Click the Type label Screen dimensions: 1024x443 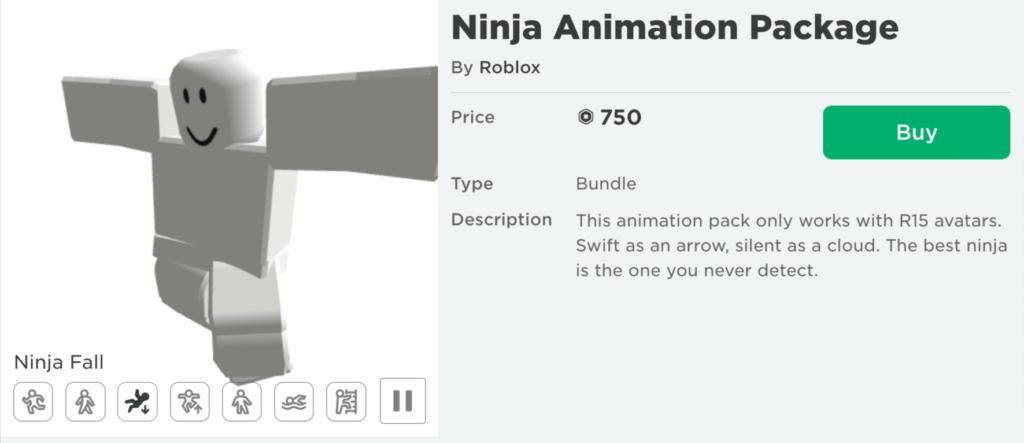tap(471, 184)
